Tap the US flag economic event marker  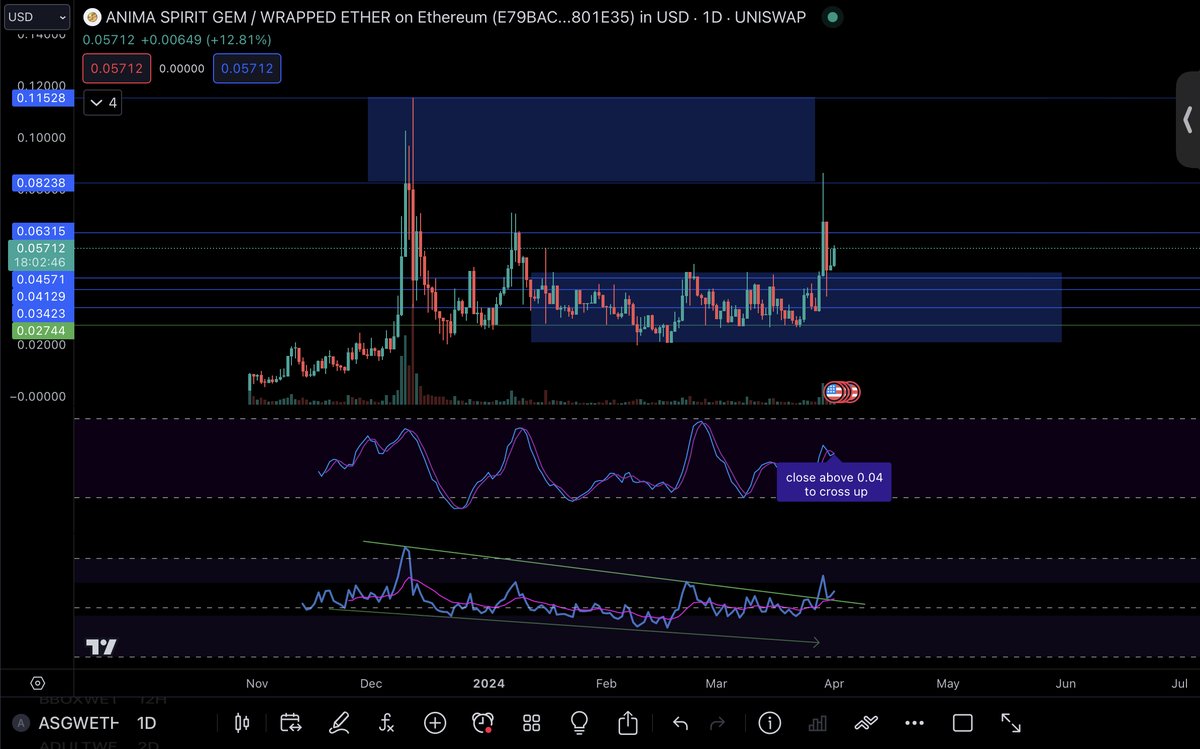point(833,392)
